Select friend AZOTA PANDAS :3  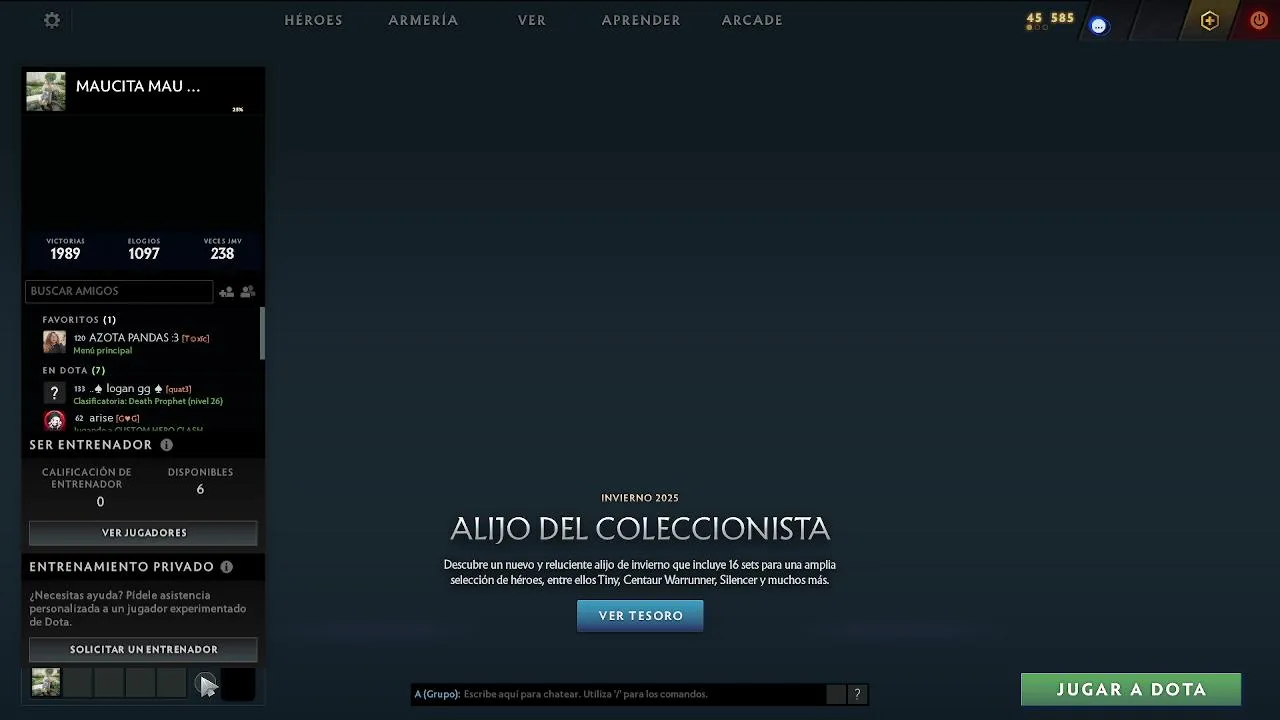tap(150, 343)
